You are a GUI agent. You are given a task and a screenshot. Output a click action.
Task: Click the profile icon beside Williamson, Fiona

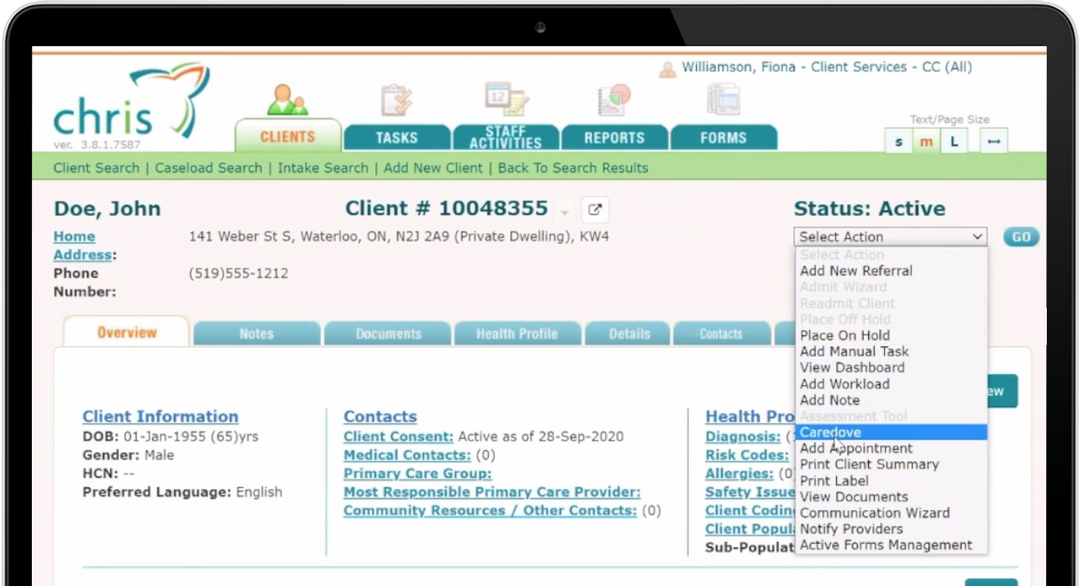(667, 67)
